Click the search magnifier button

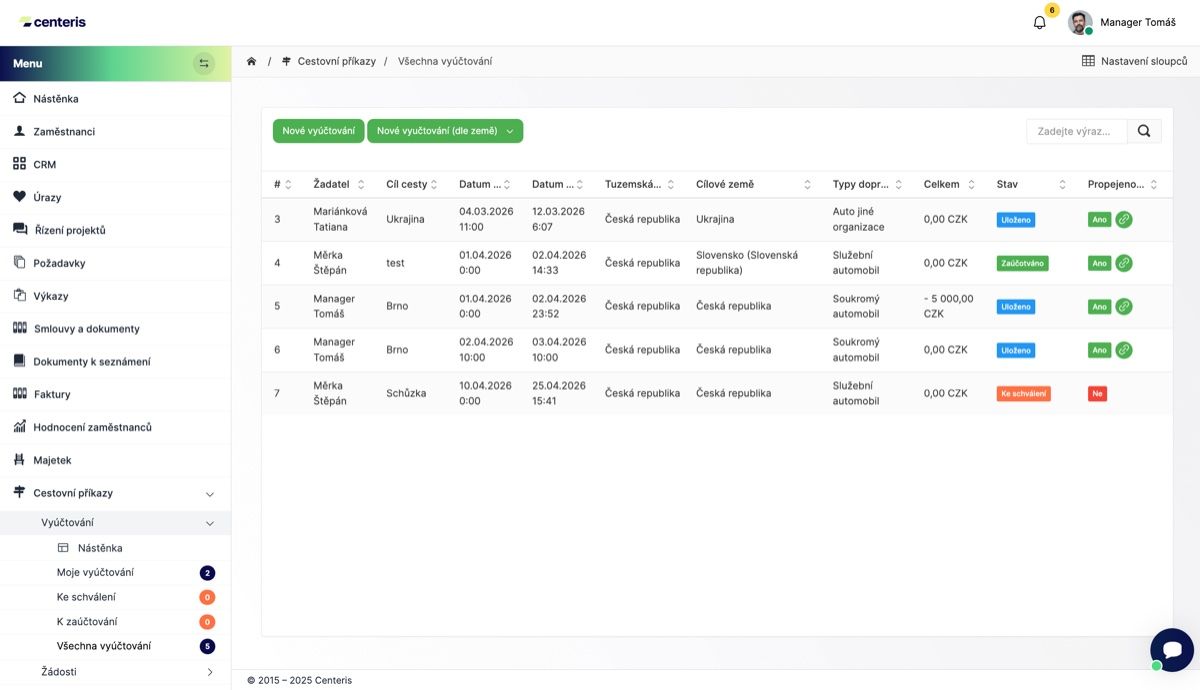(1144, 131)
